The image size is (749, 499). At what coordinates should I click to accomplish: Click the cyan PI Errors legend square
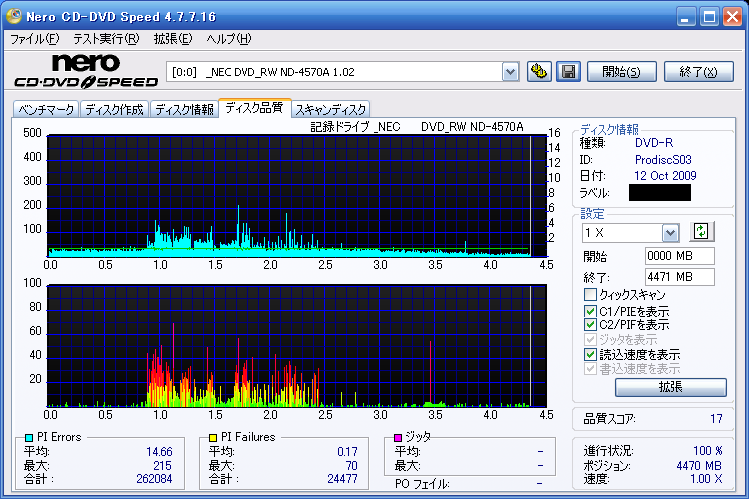pyautogui.click(x=29, y=437)
